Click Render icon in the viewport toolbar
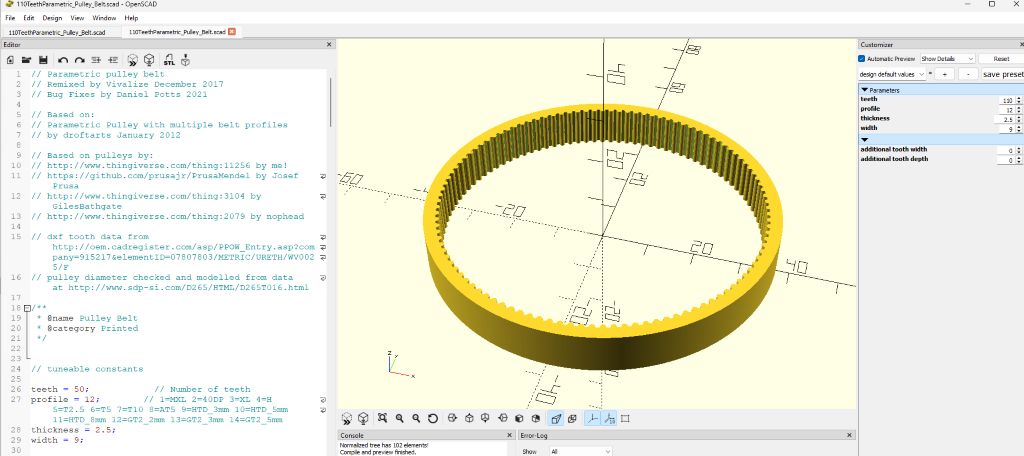 (x=363, y=418)
